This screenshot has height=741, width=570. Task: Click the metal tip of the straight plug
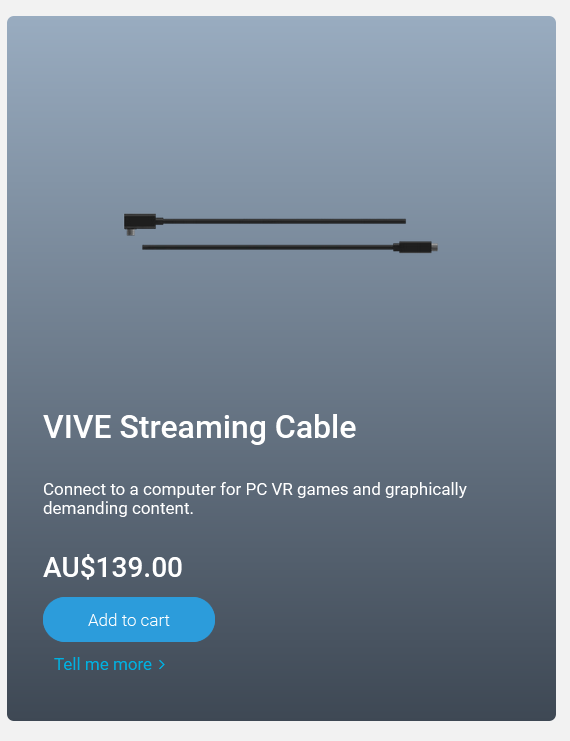tap(435, 247)
